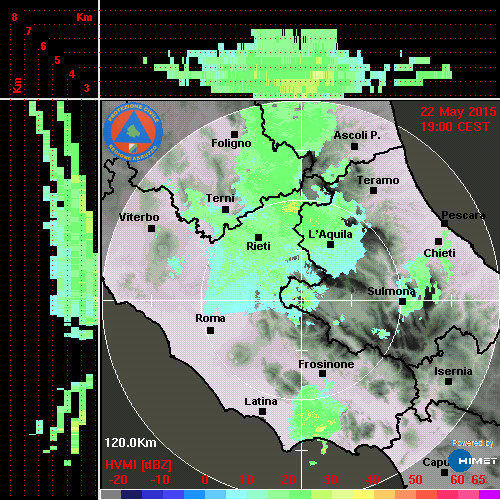Click the '65' scale value
The image size is (500, 500).
coord(478,480)
